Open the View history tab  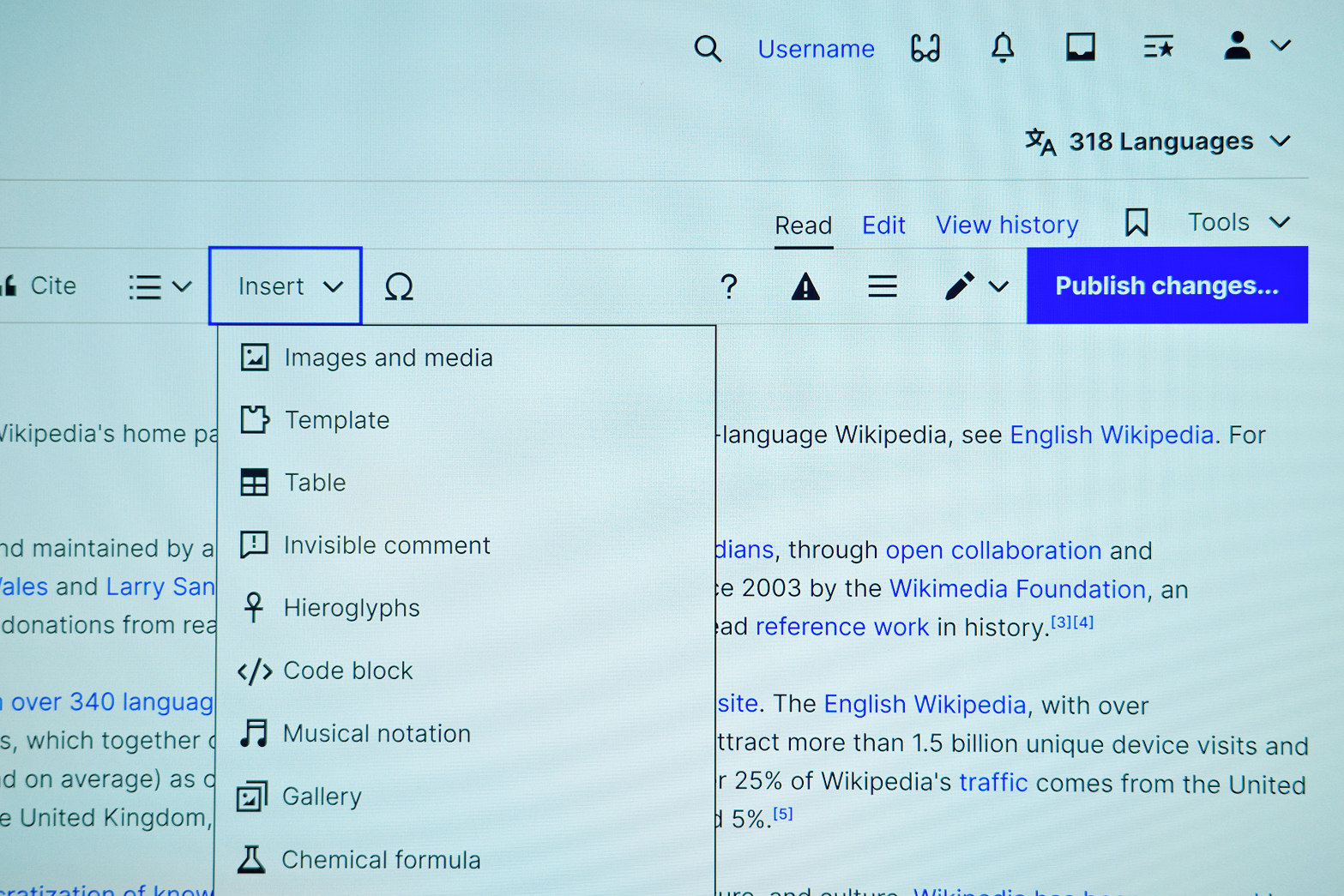(1007, 225)
